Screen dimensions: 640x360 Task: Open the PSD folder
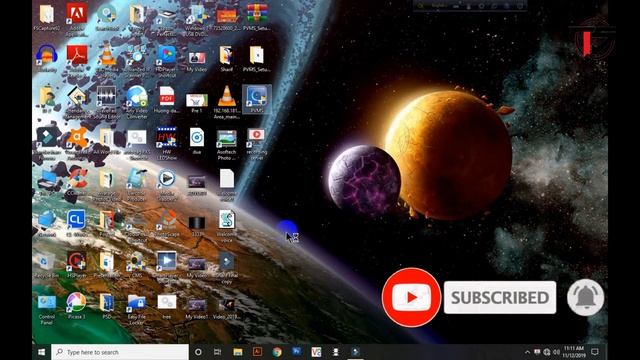coord(107,306)
